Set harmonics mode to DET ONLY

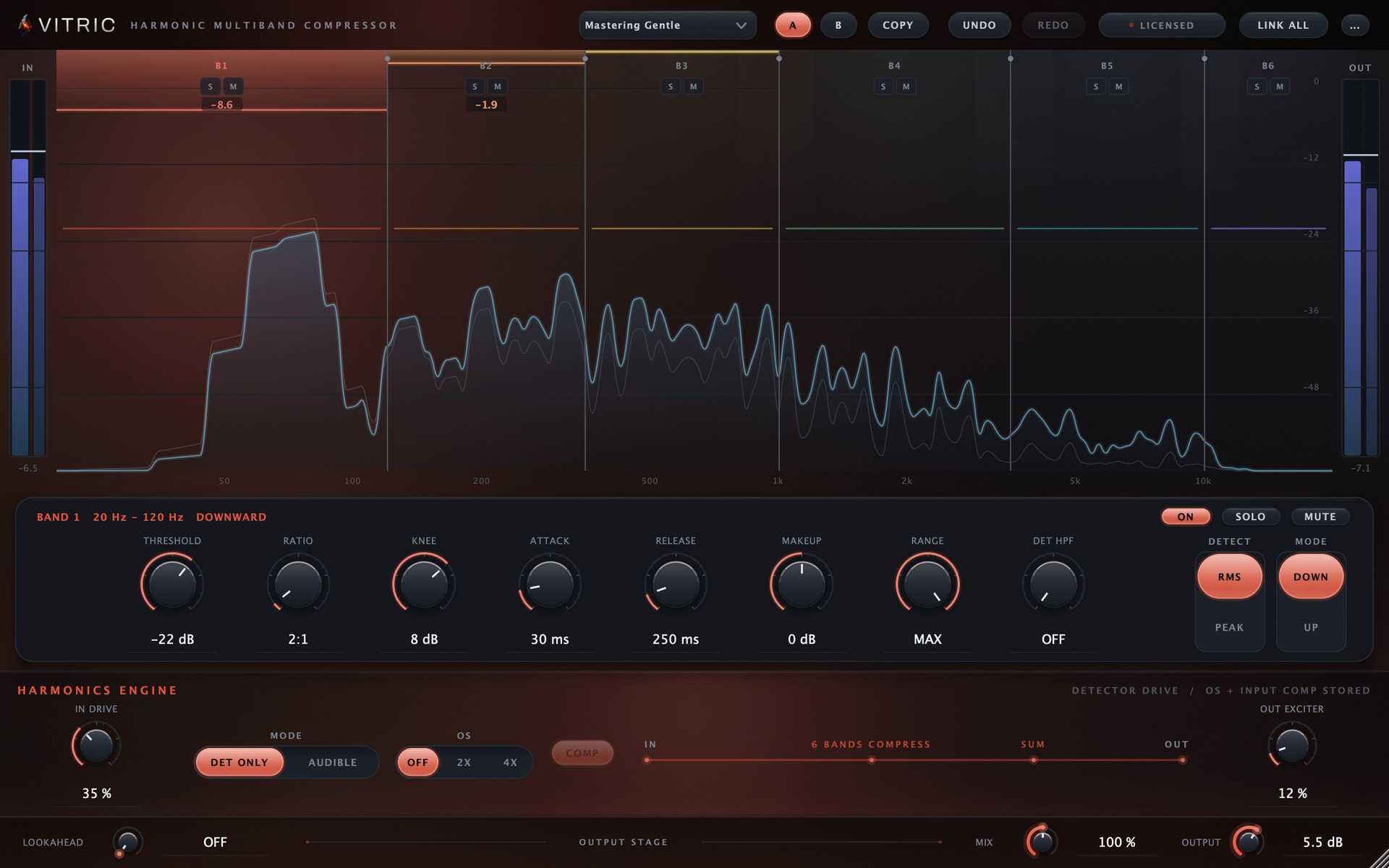pos(239,762)
